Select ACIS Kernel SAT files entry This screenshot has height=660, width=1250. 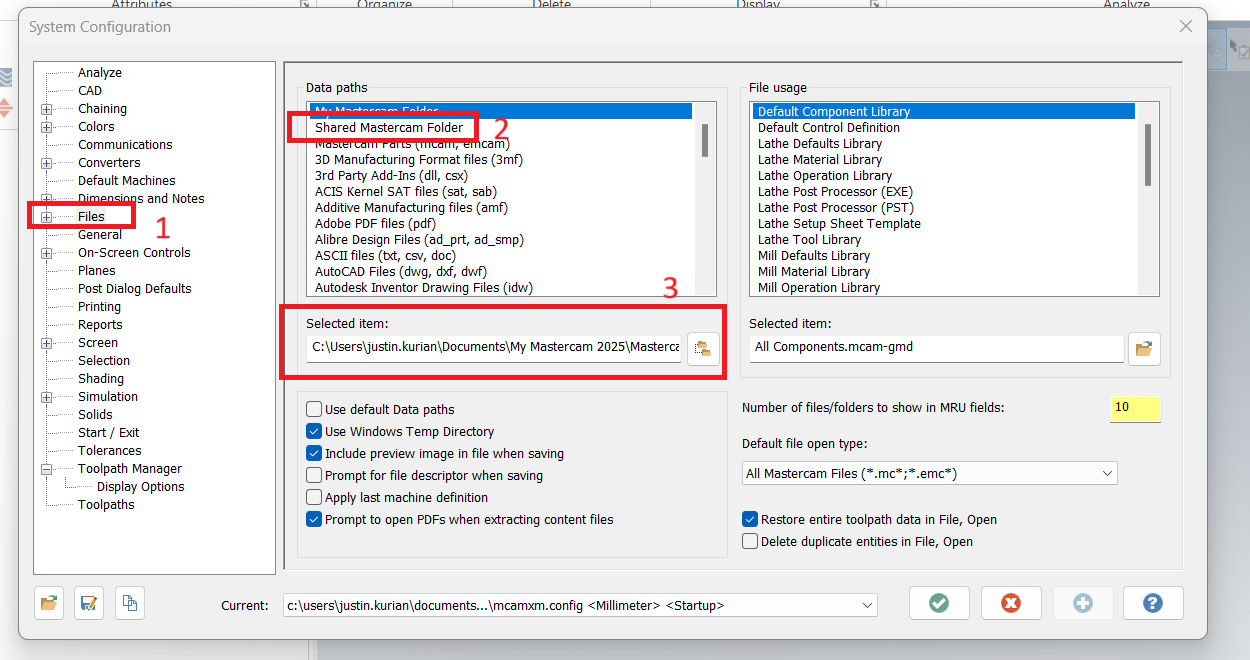(406, 191)
